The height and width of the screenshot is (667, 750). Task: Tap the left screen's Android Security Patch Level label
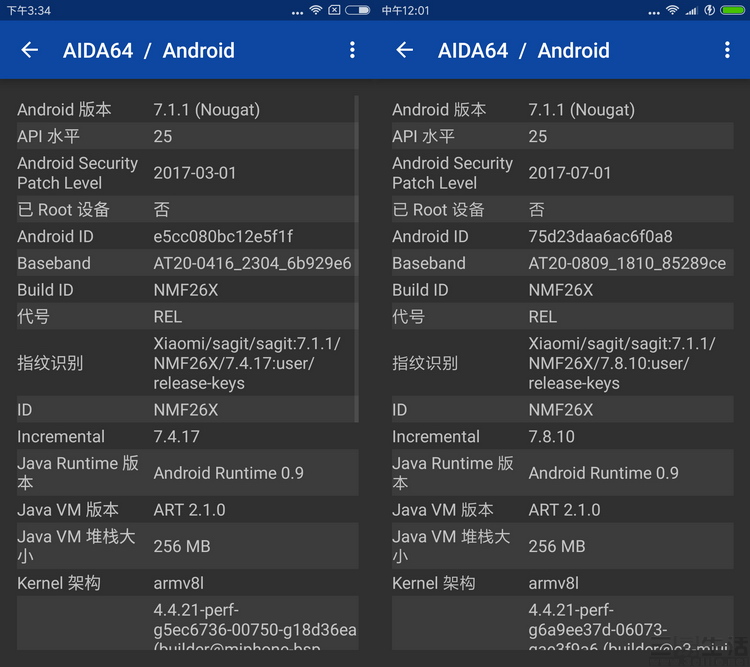pos(77,173)
